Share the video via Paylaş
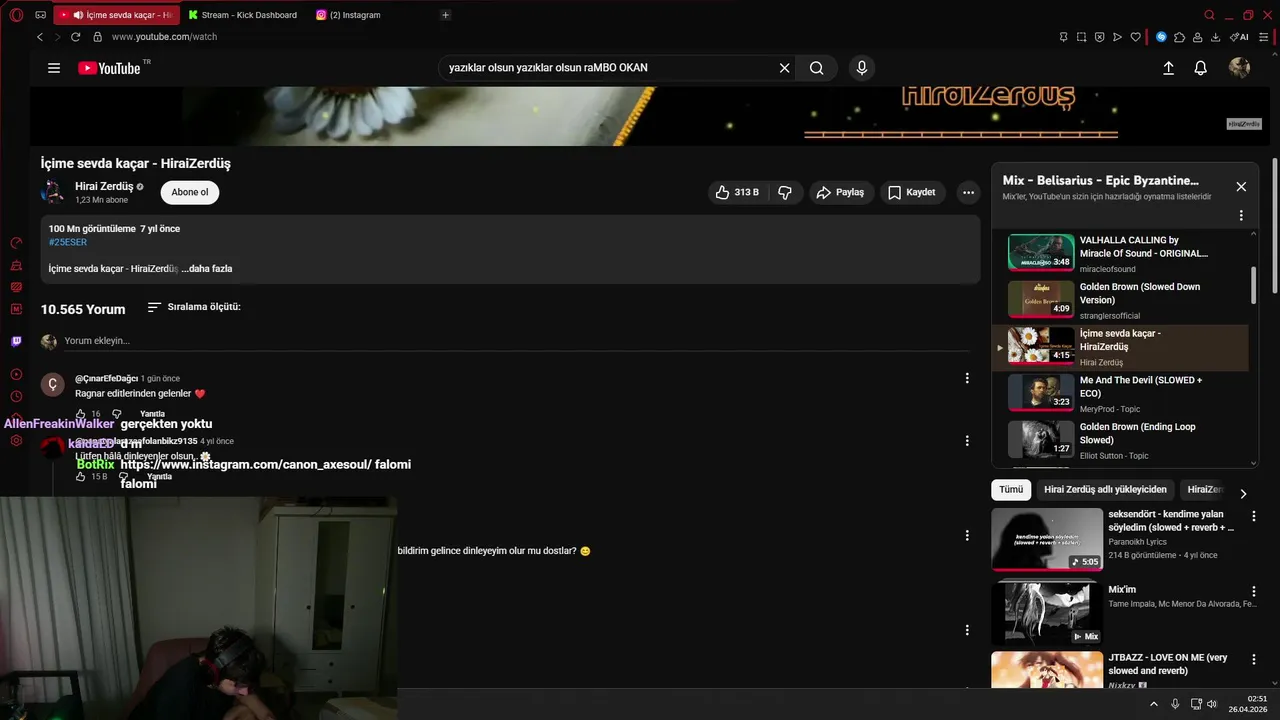Screen dimensions: 1280x720 click(840, 192)
